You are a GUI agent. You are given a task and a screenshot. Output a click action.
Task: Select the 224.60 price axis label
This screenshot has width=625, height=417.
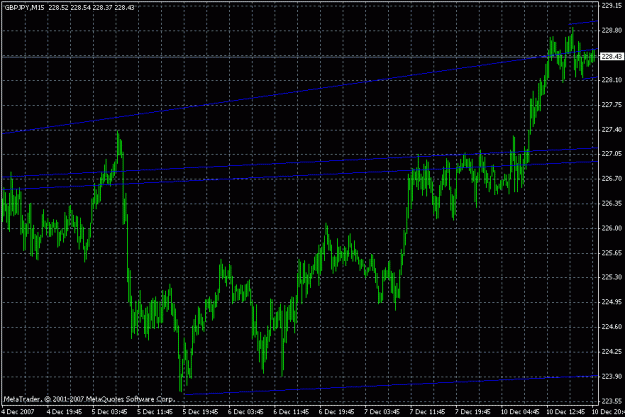coord(611,327)
